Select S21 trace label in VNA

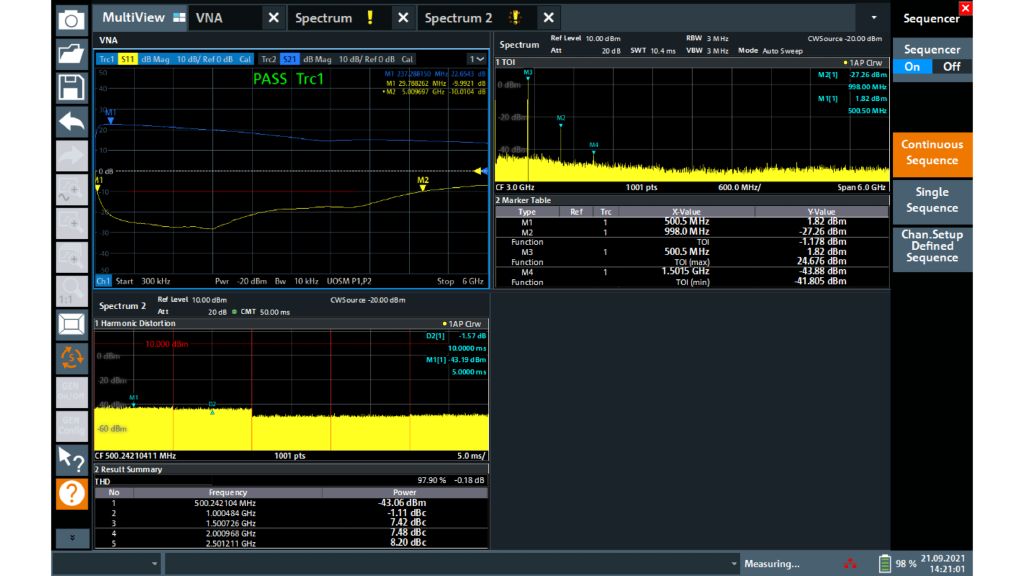290,59
